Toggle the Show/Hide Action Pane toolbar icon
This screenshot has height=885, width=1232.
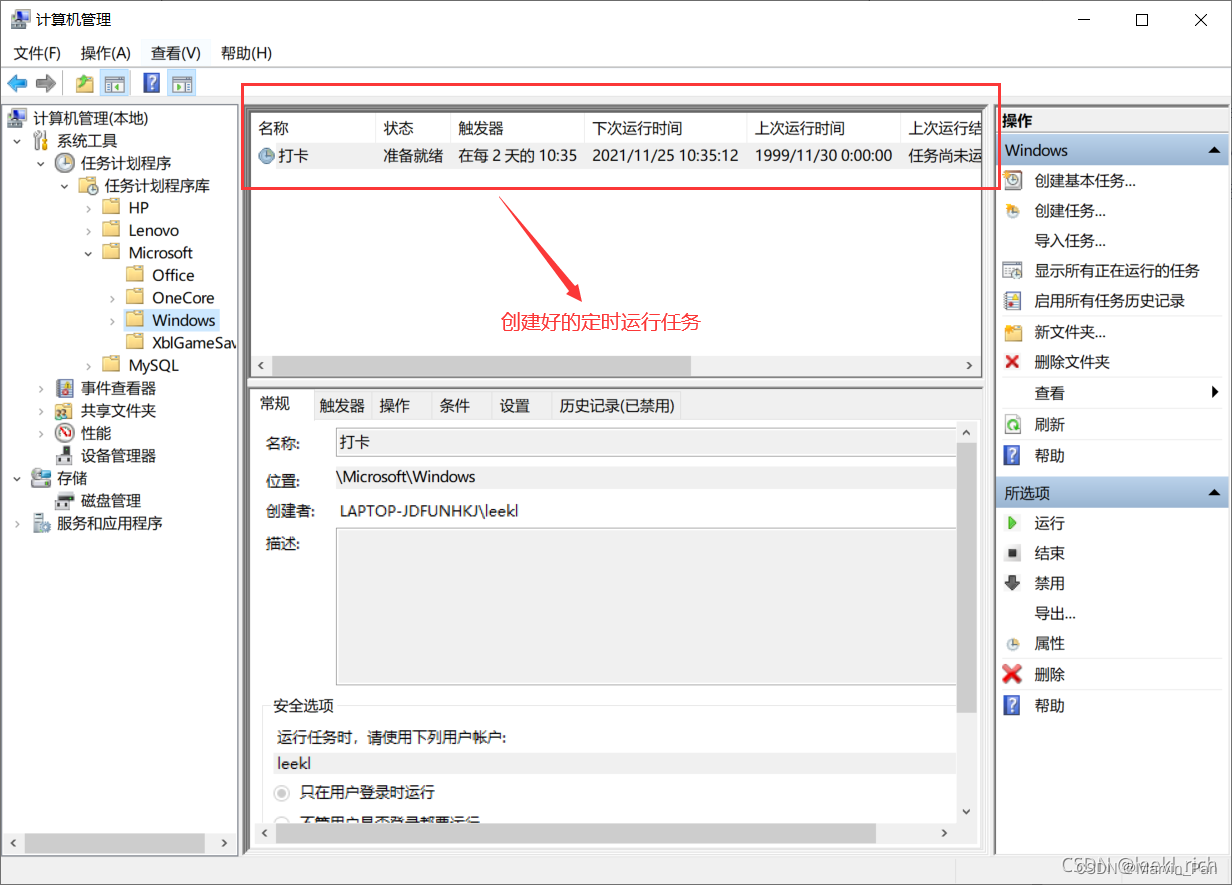pyautogui.click(x=182, y=83)
